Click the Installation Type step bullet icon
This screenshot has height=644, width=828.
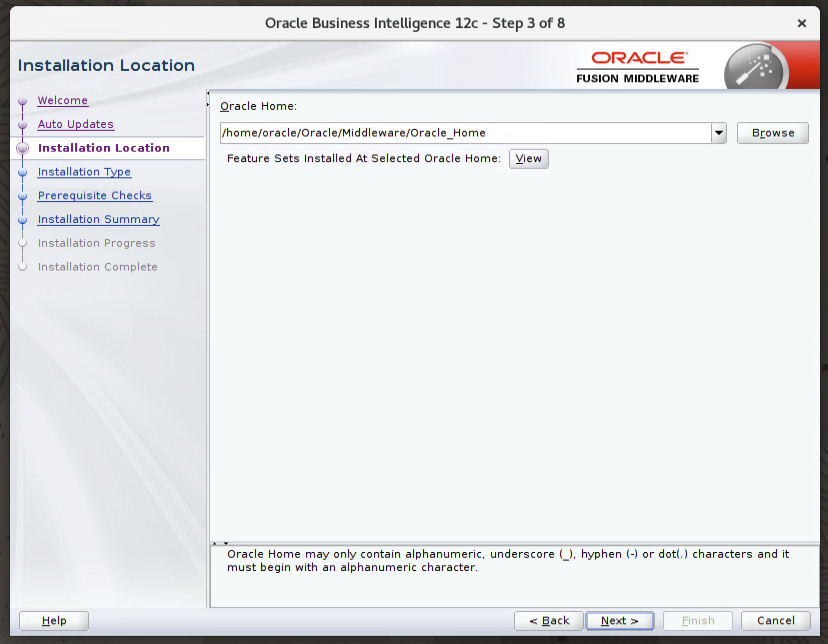(22, 172)
